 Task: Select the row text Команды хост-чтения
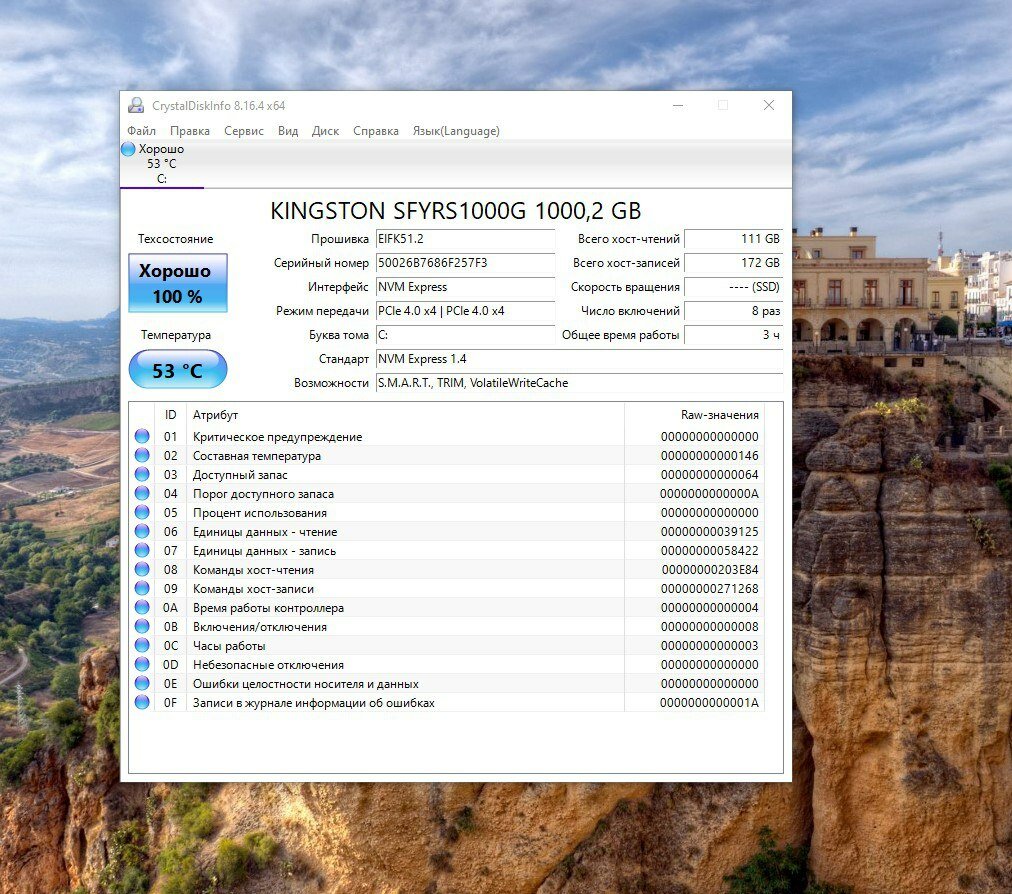253,570
